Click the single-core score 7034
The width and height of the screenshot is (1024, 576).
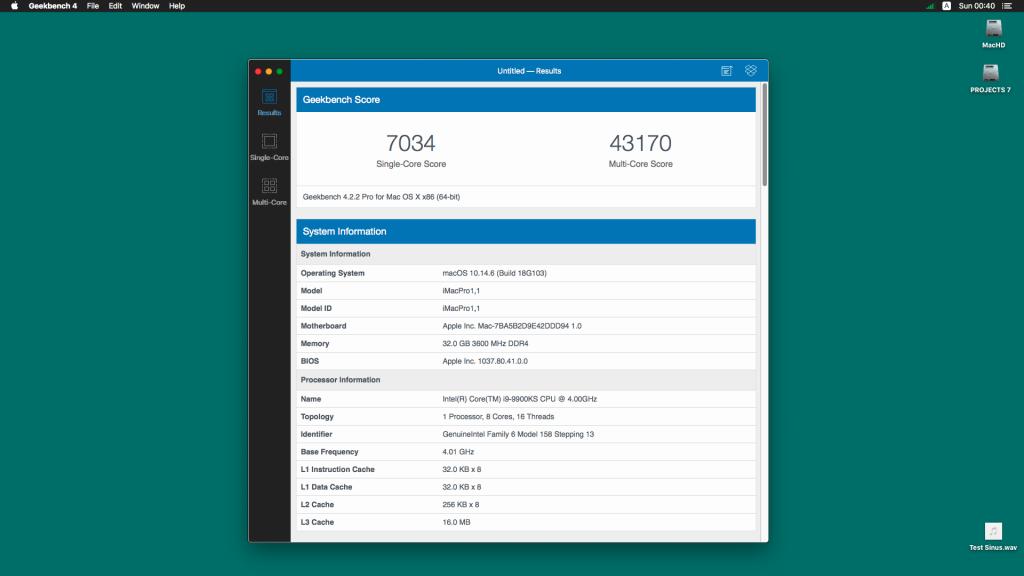[x=411, y=143]
